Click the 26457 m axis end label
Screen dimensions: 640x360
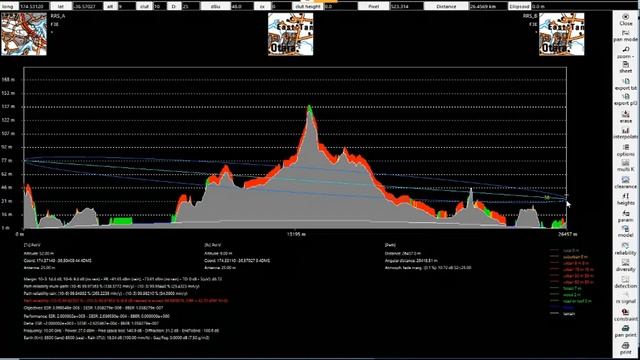point(568,234)
